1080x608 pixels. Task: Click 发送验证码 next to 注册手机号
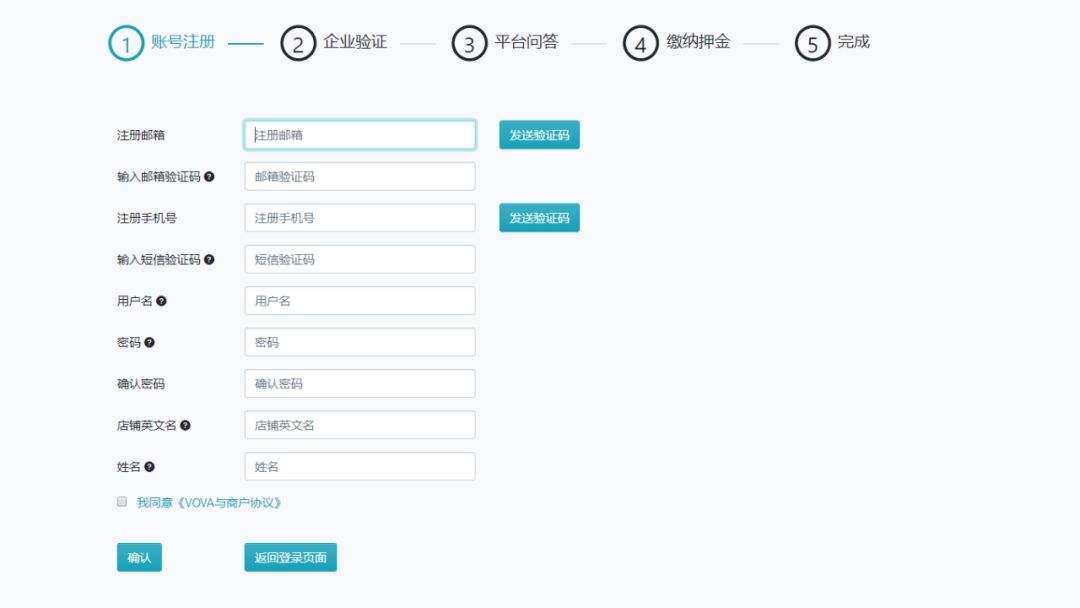click(540, 217)
